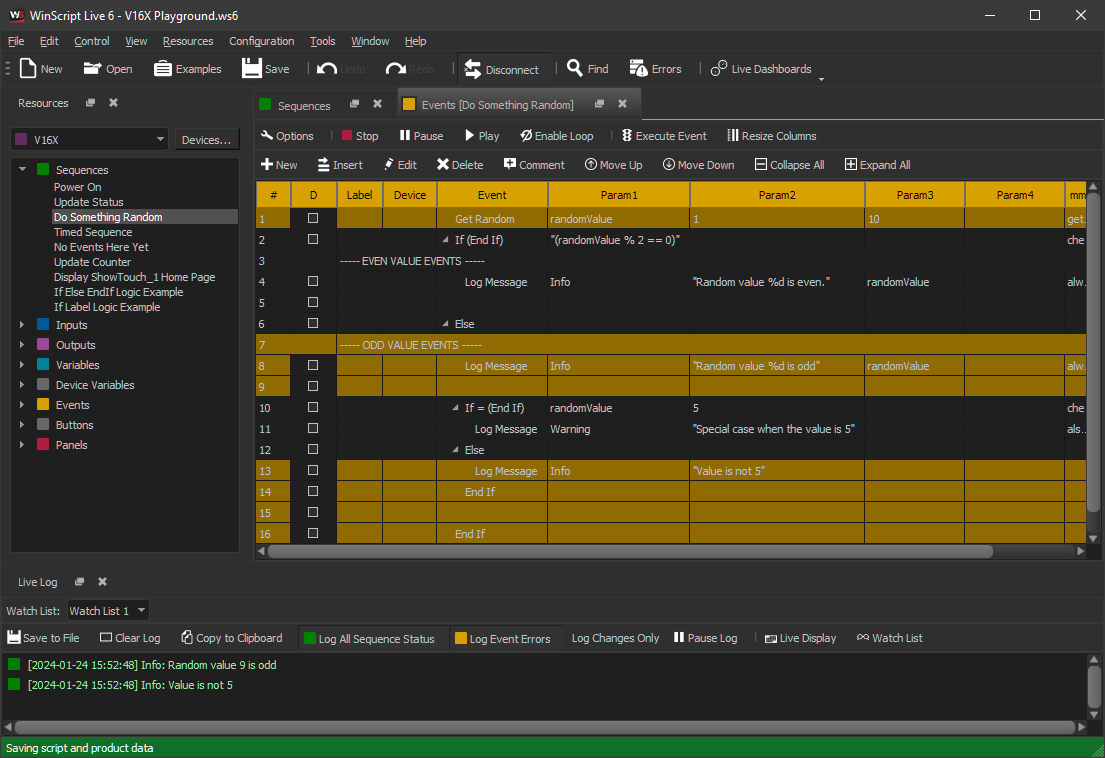Open the Watch List 1 dropdown
Viewport: 1105px width, 758px height.
107,610
